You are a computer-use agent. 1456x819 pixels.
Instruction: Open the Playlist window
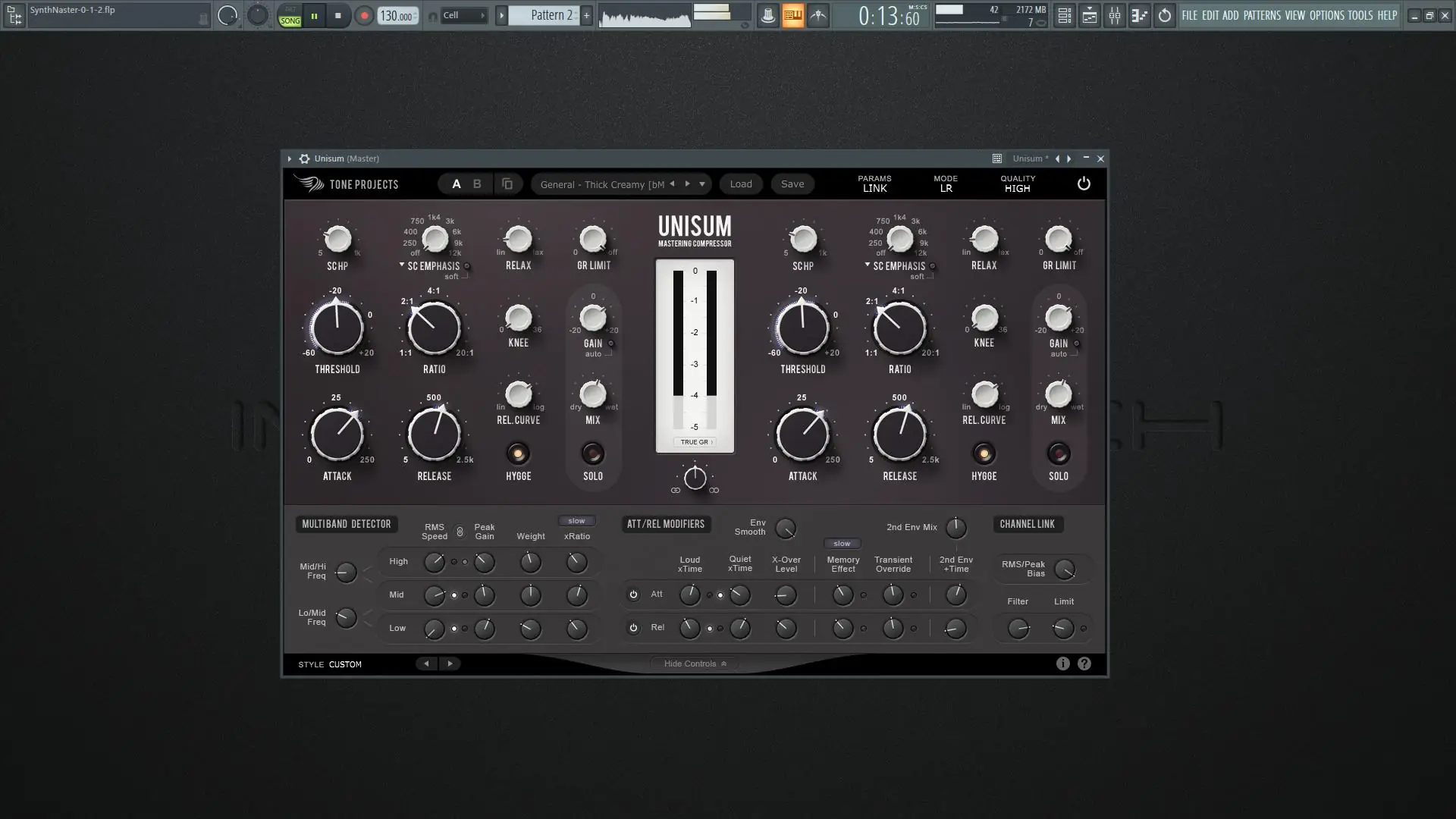1090,15
